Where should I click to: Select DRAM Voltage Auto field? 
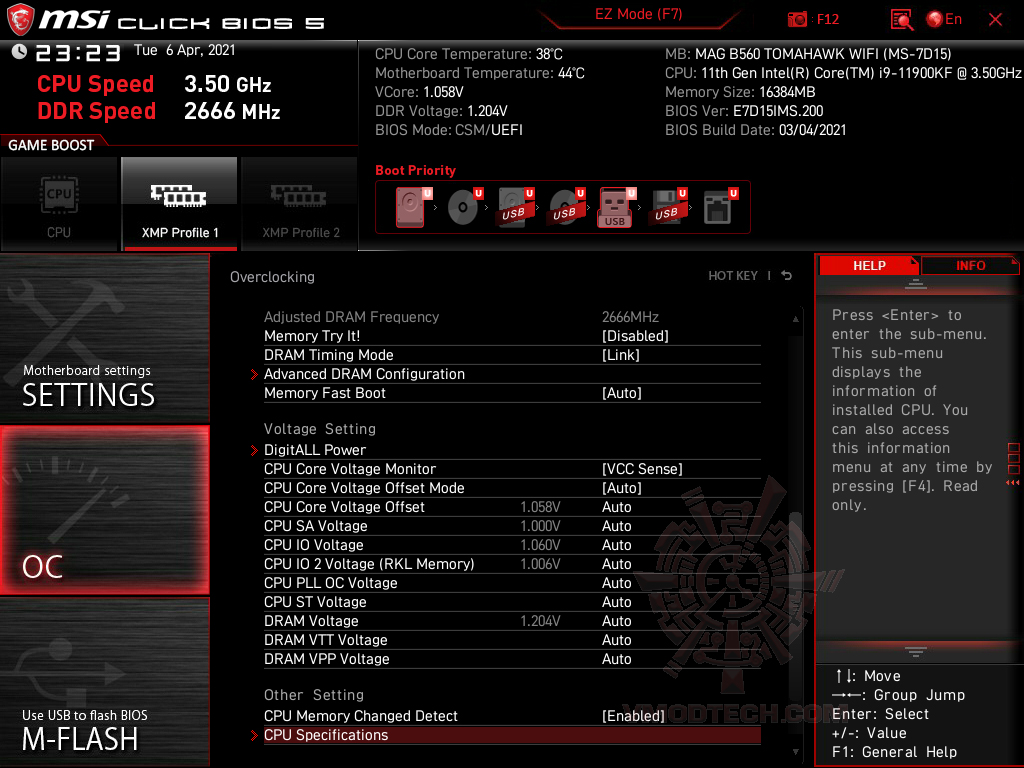click(616, 620)
